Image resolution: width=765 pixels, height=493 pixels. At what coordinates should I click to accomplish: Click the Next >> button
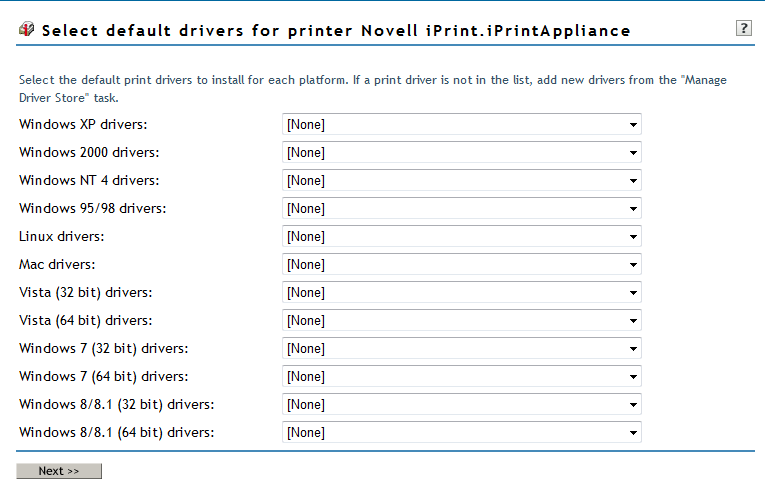point(59,471)
